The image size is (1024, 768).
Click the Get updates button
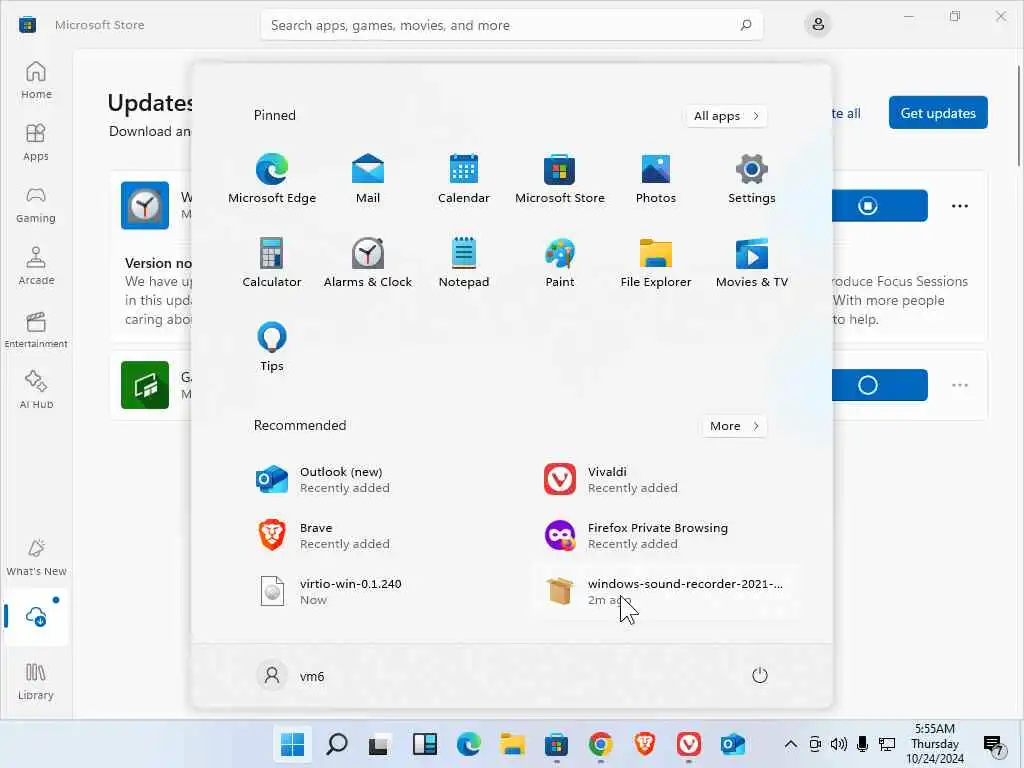click(938, 113)
